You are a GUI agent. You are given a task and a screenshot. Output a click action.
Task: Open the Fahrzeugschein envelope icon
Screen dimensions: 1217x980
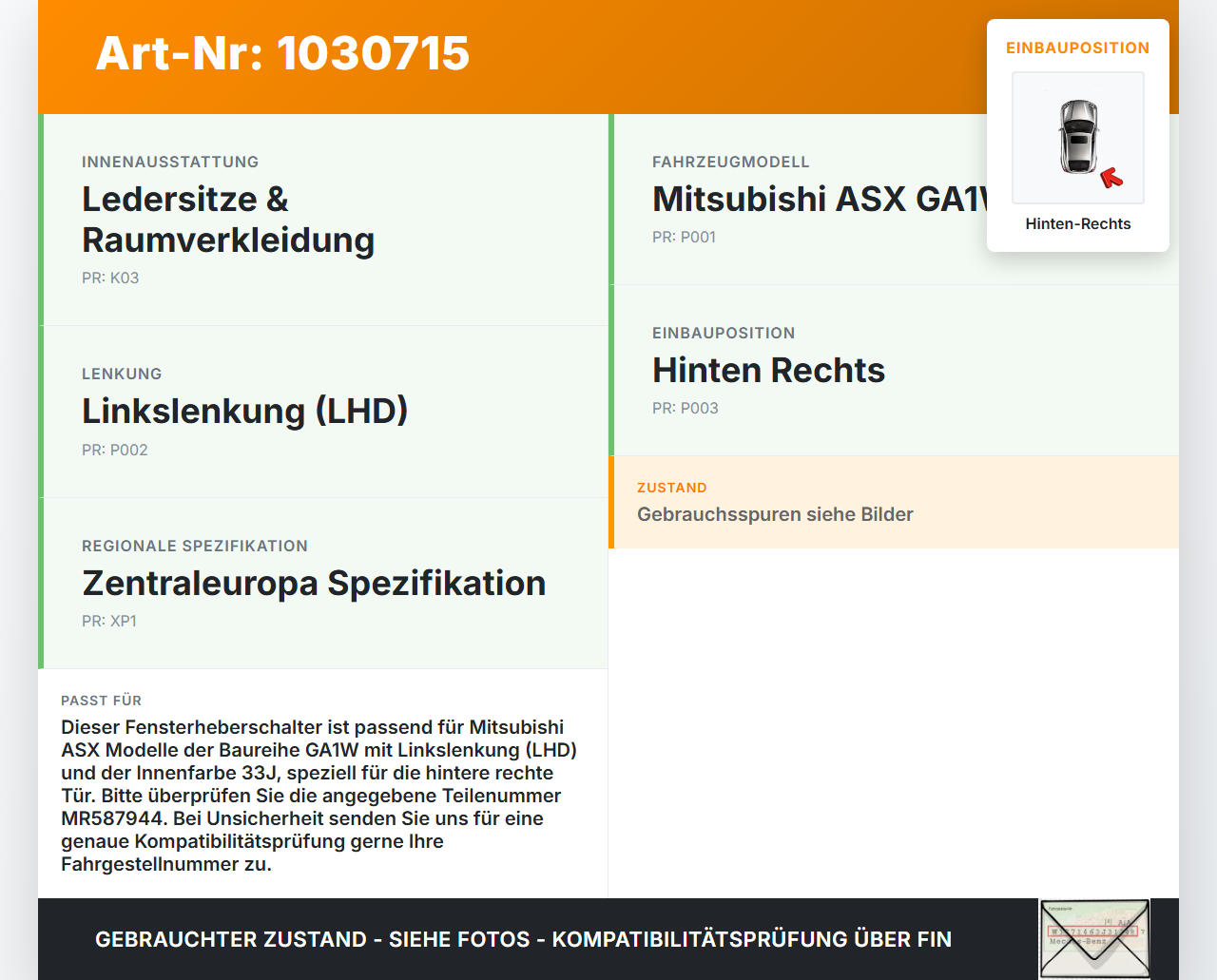(1094, 938)
